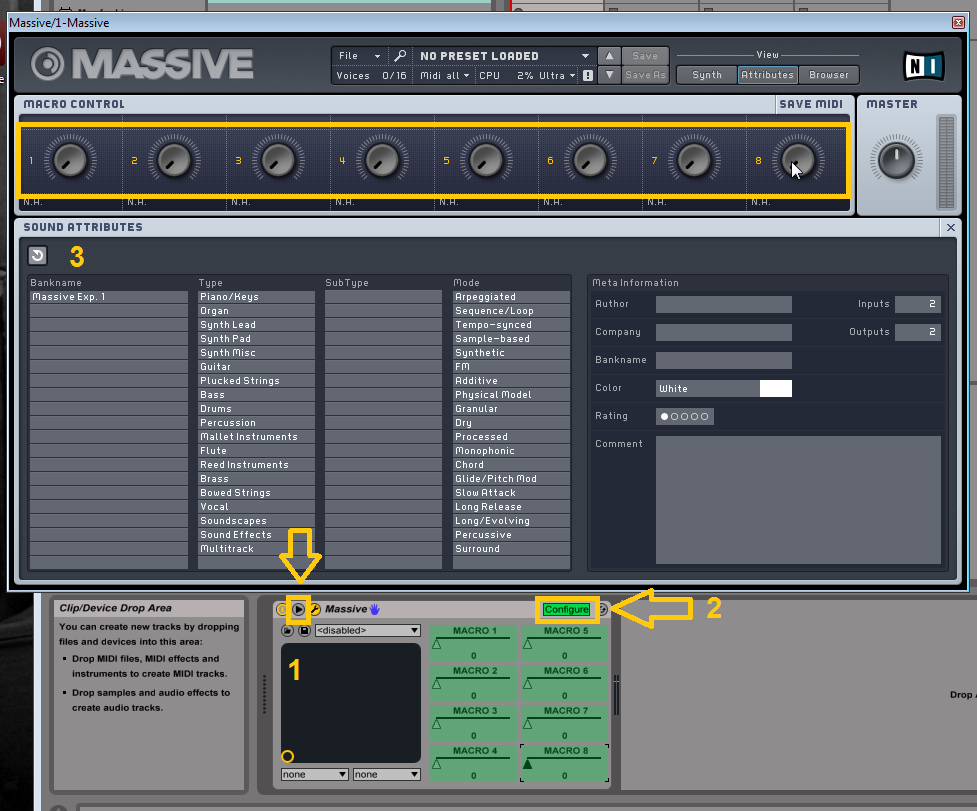
Task: Toggle the Percussive mode attribute
Action: tap(511, 535)
